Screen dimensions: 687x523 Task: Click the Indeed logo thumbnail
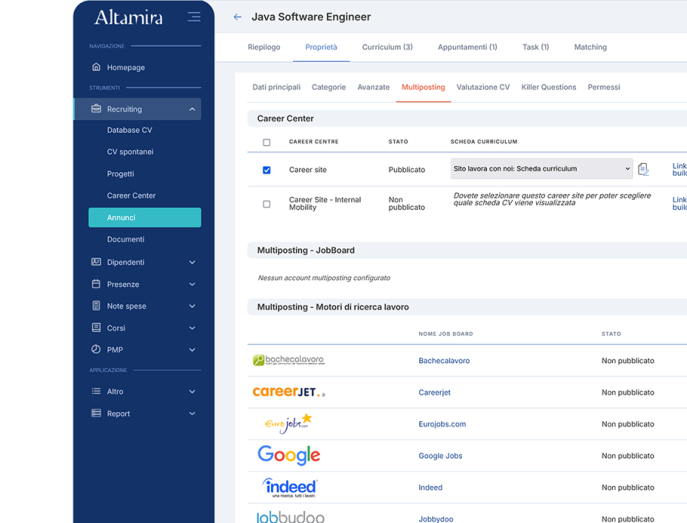289,487
